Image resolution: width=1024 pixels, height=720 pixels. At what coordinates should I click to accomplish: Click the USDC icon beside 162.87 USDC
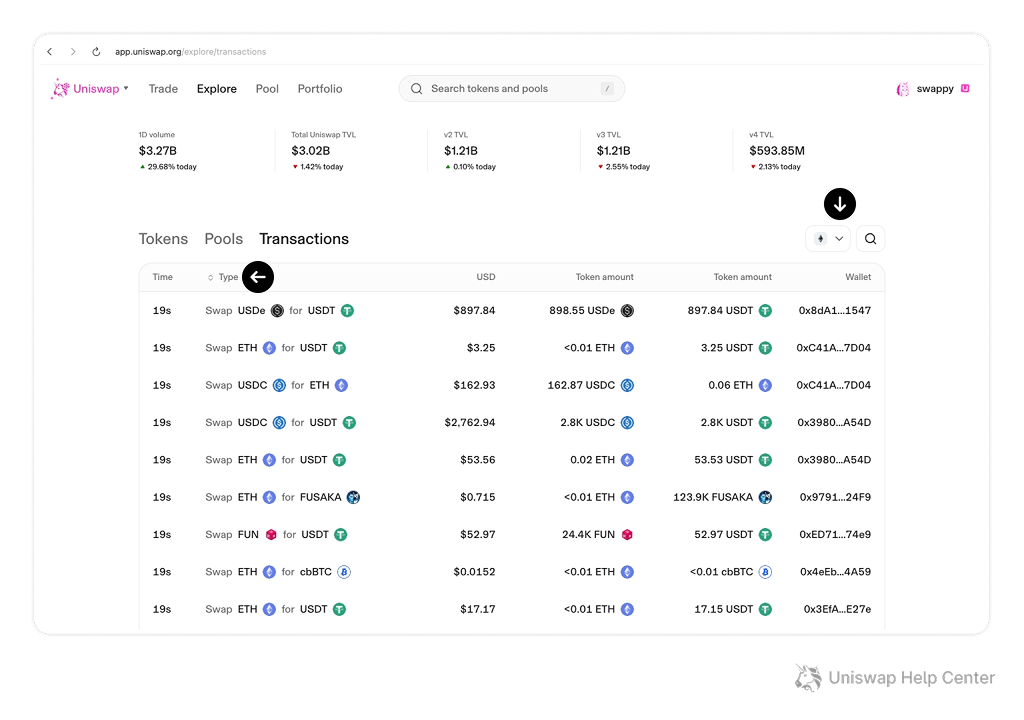coord(627,385)
